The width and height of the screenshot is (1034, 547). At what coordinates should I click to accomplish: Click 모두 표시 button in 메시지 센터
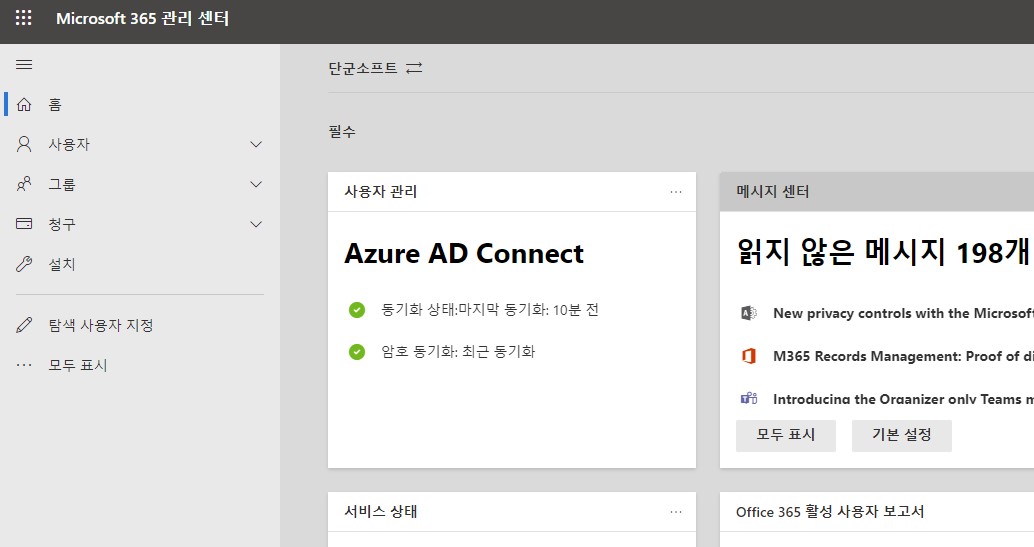pos(785,435)
